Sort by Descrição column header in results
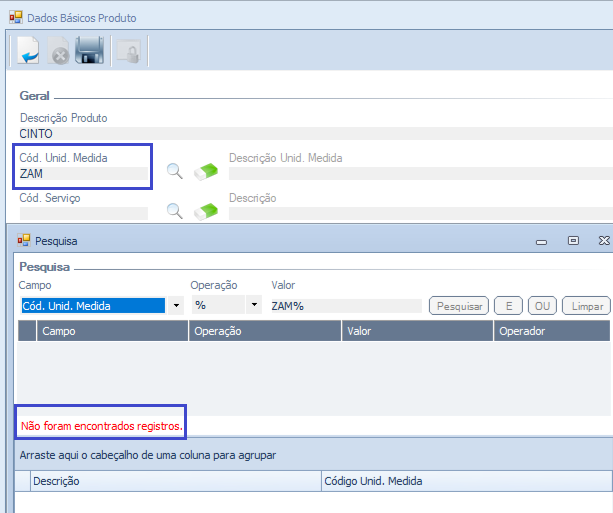613x513 pixels. click(176, 481)
